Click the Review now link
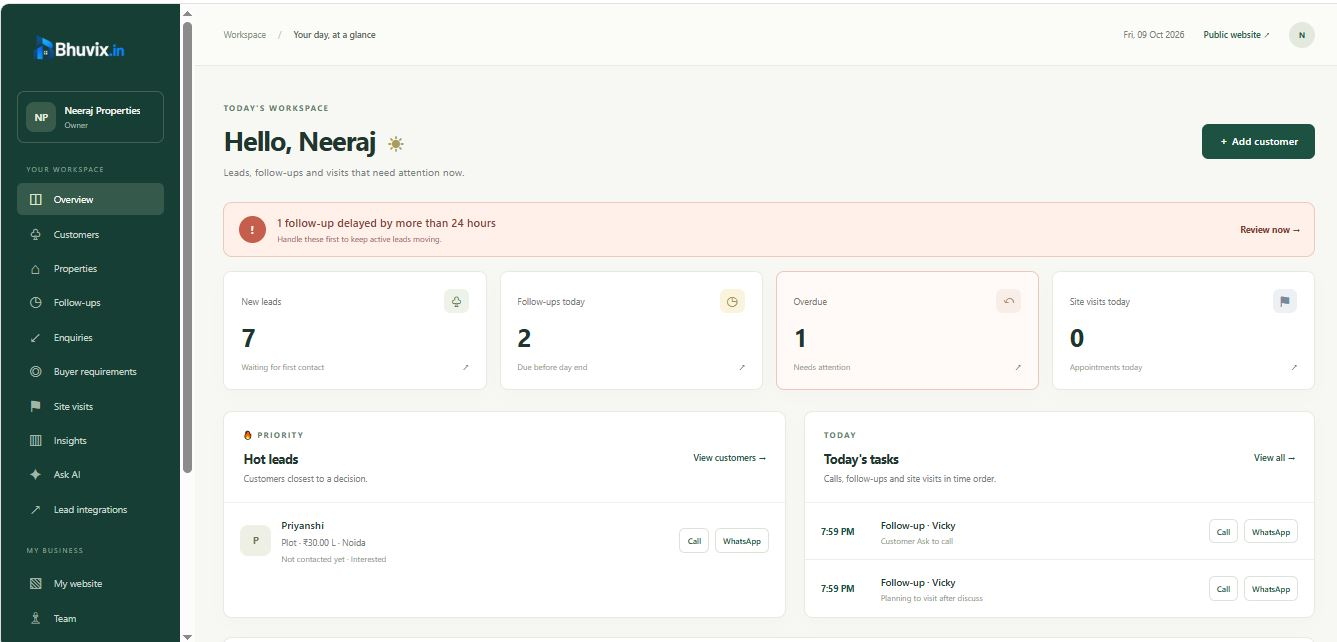1337x642 pixels. 1270,230
